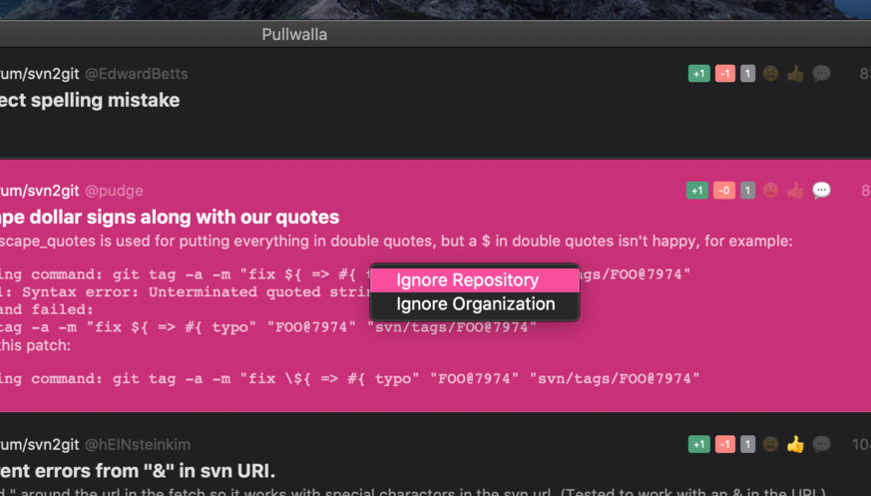Click -0 badge on pudge pull request

(x=724, y=191)
